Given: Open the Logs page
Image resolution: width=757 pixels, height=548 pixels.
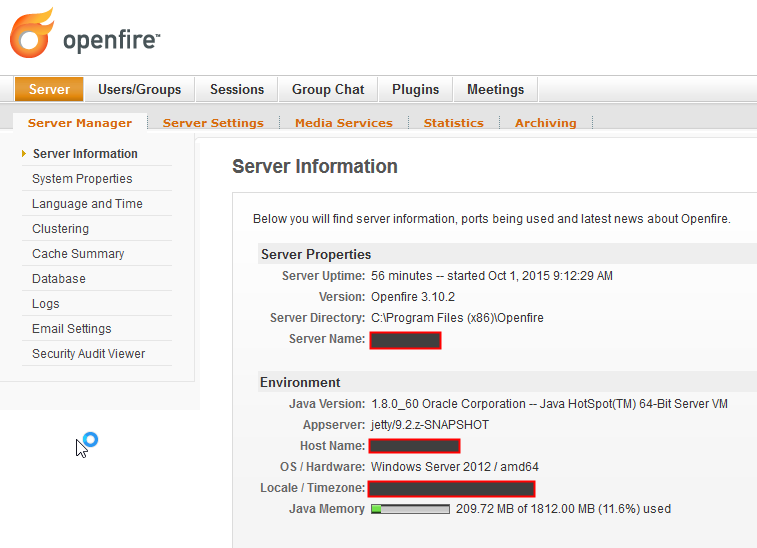Looking at the screenshot, I should 46,304.
